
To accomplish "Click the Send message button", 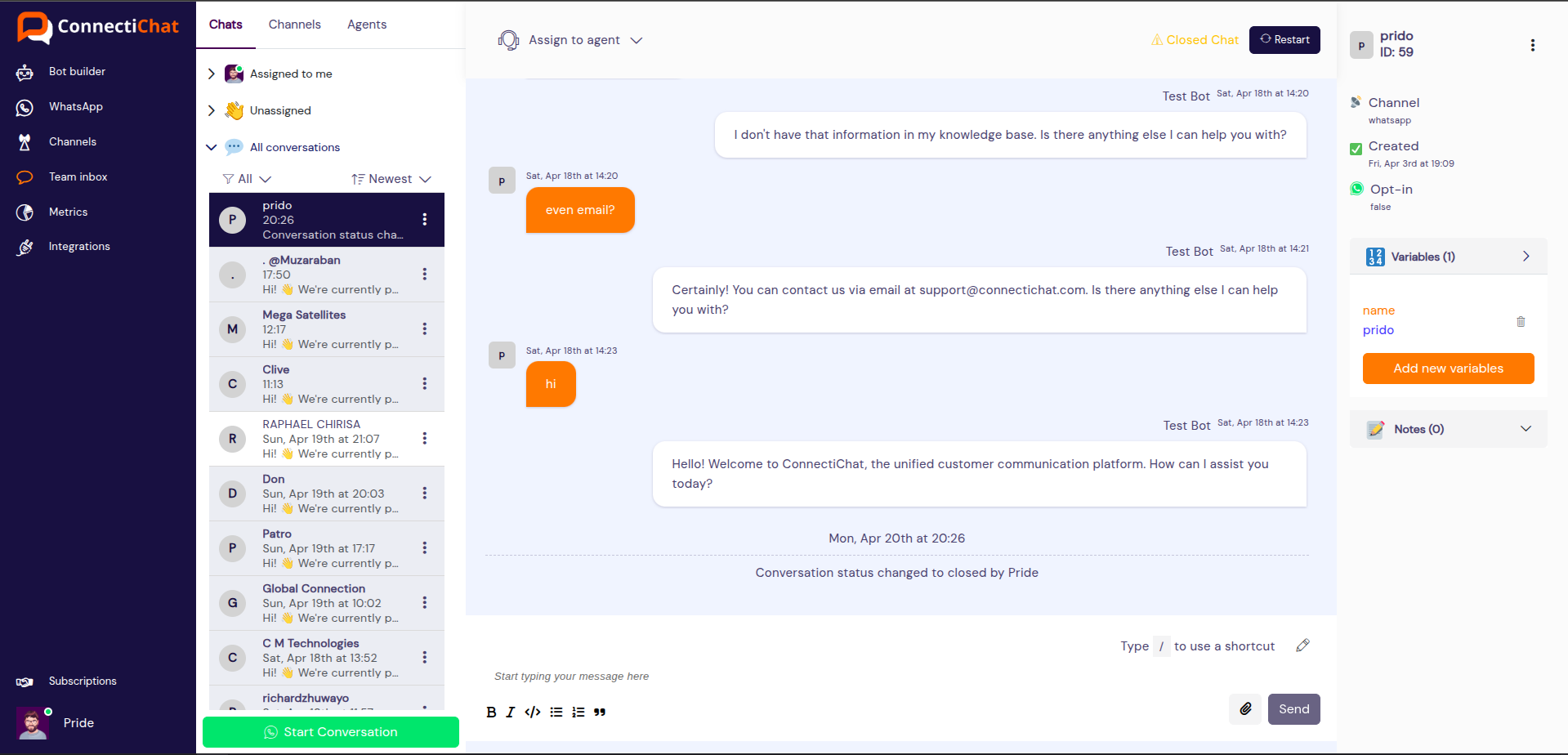I will tap(1294, 709).
